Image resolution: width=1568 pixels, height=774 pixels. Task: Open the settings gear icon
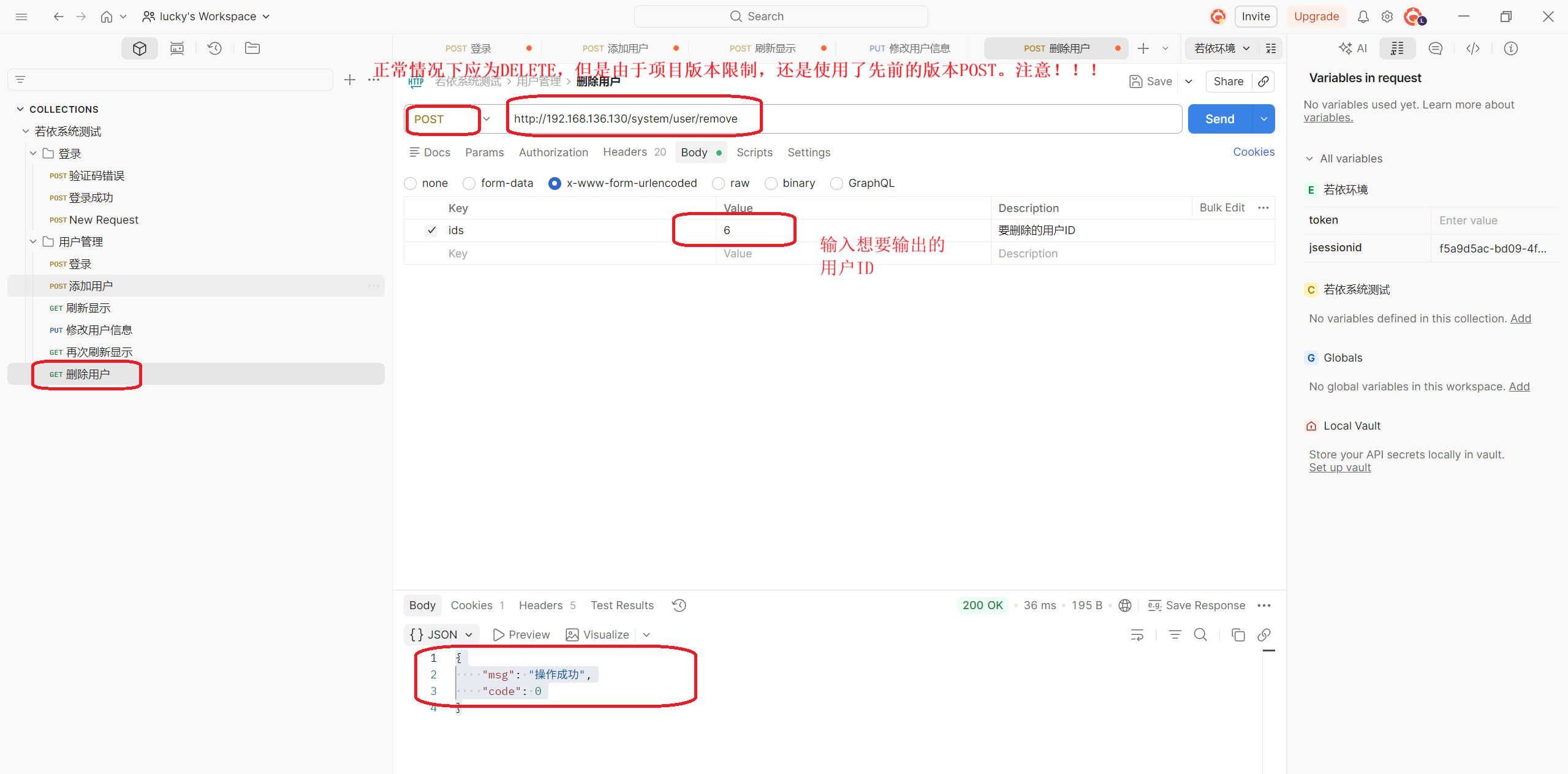[x=1387, y=17]
